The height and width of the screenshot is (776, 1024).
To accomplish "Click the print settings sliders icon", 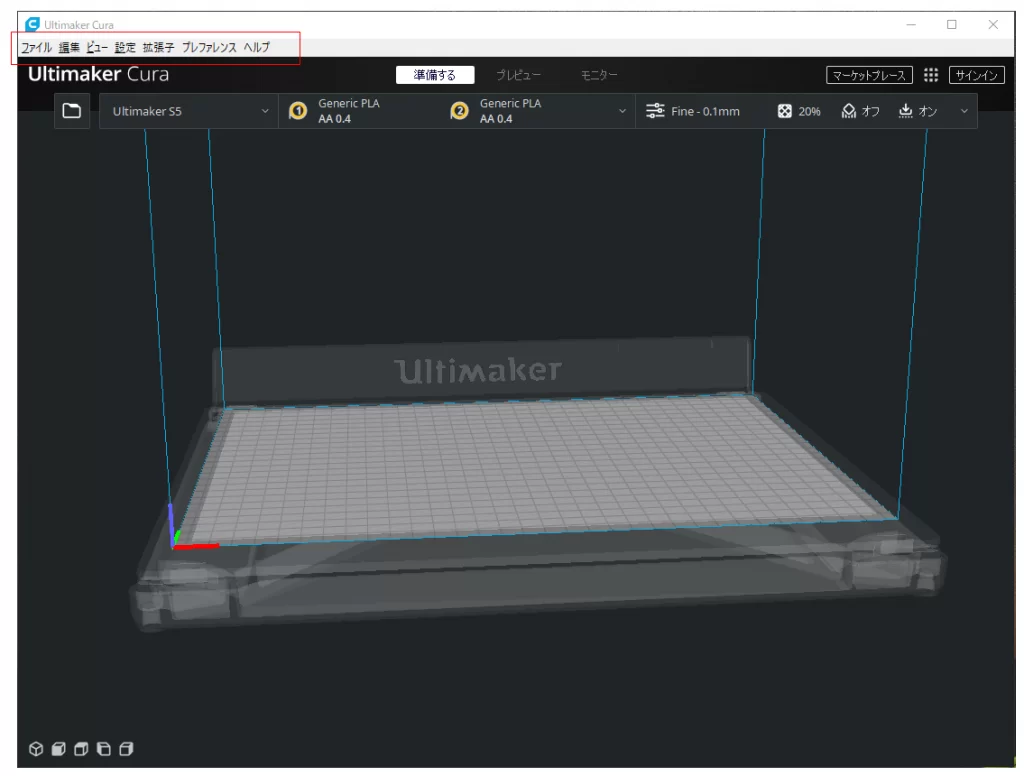I will [x=655, y=111].
